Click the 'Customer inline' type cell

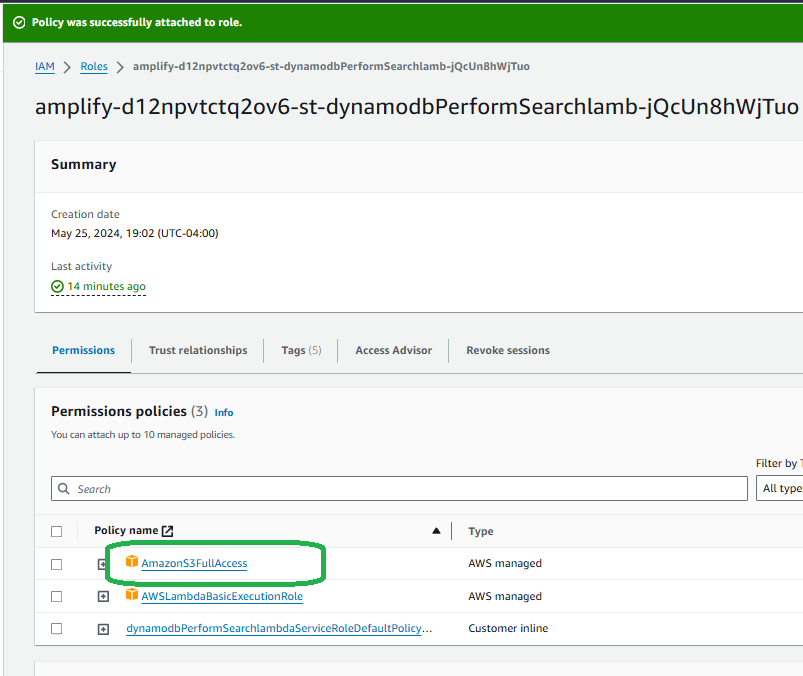point(508,628)
